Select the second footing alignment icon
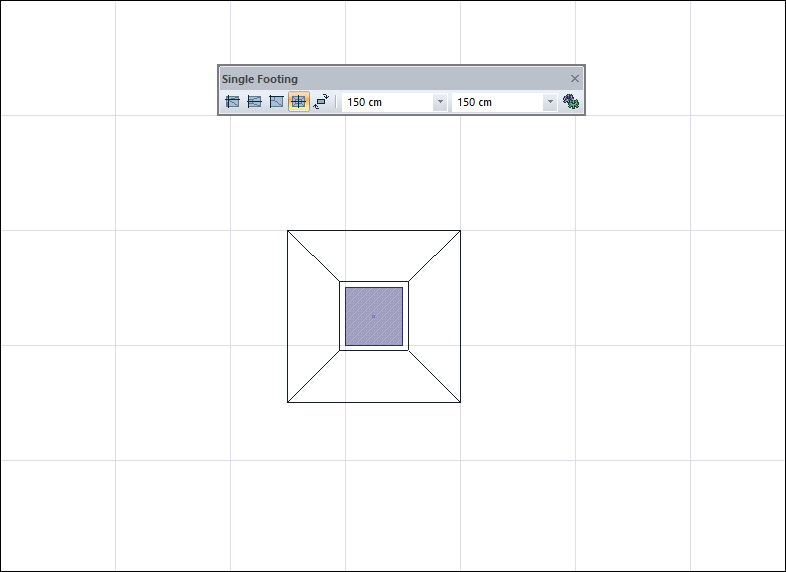 (x=255, y=102)
